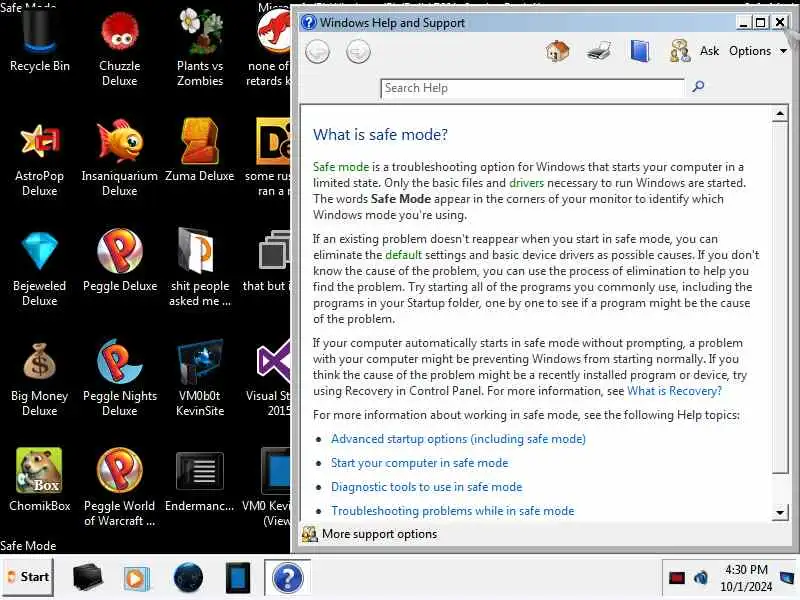Go to Help and Support home
Viewport: 800px width, 600px height.
[557, 51]
